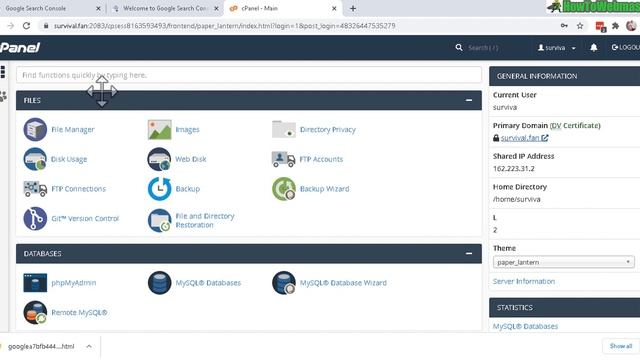Open the Git Version Control icon
The width and height of the screenshot is (640, 360).
tap(35, 219)
